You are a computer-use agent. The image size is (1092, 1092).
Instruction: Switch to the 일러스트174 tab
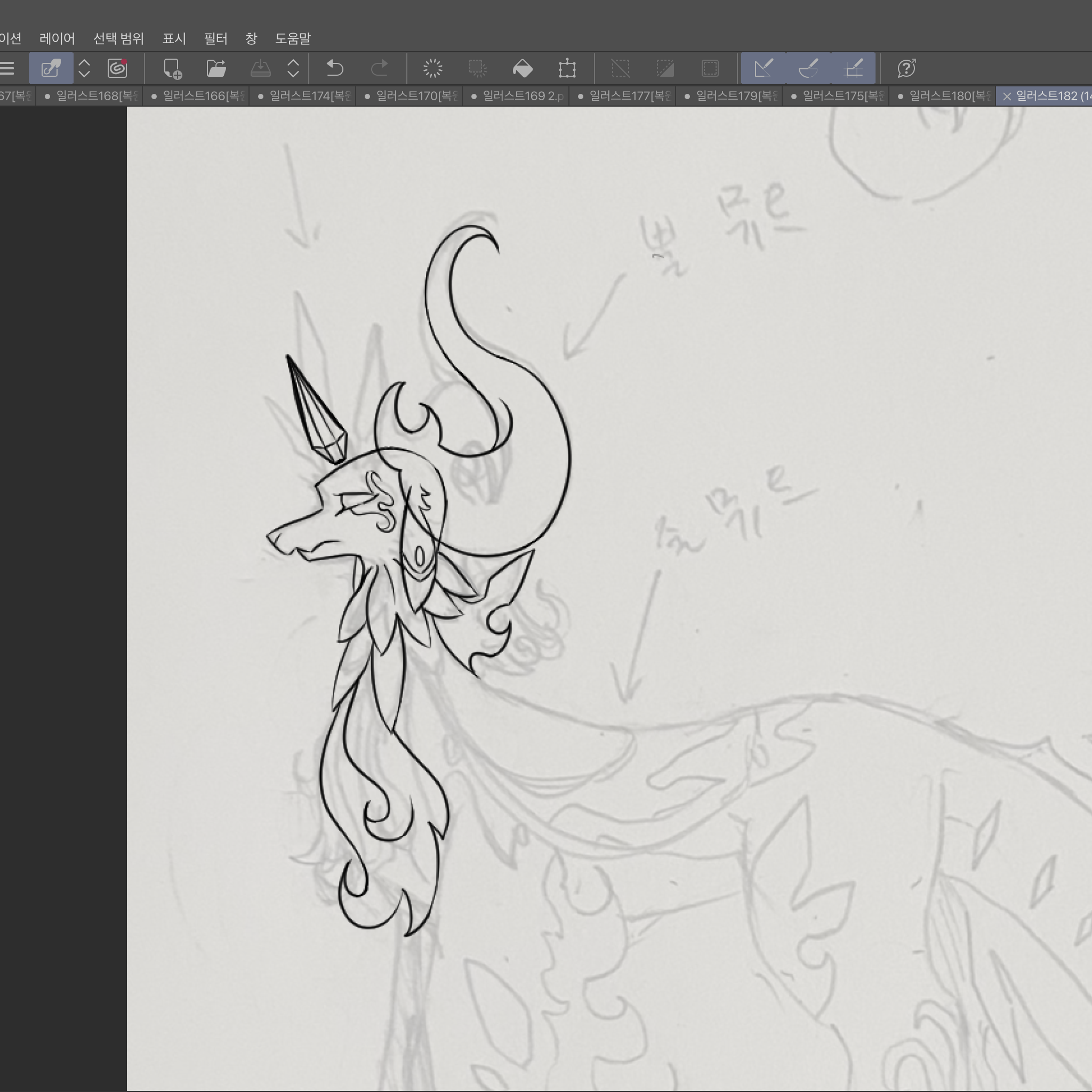pyautogui.click(x=303, y=96)
